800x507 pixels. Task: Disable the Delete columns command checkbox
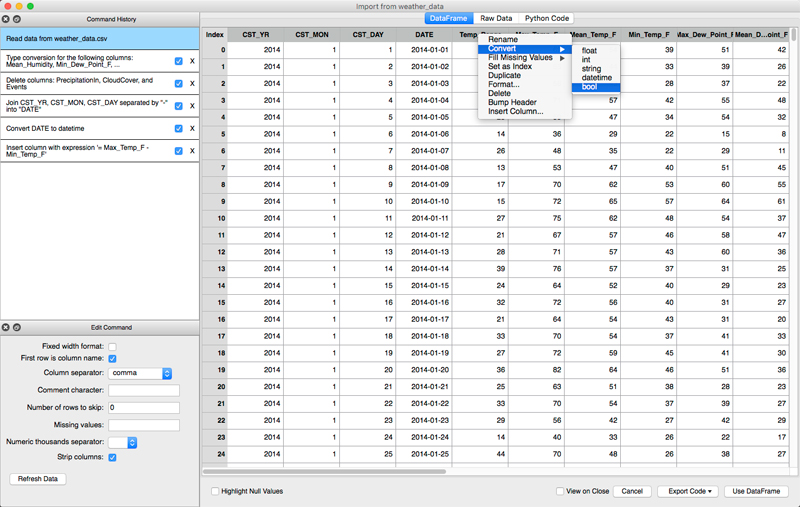point(179,84)
